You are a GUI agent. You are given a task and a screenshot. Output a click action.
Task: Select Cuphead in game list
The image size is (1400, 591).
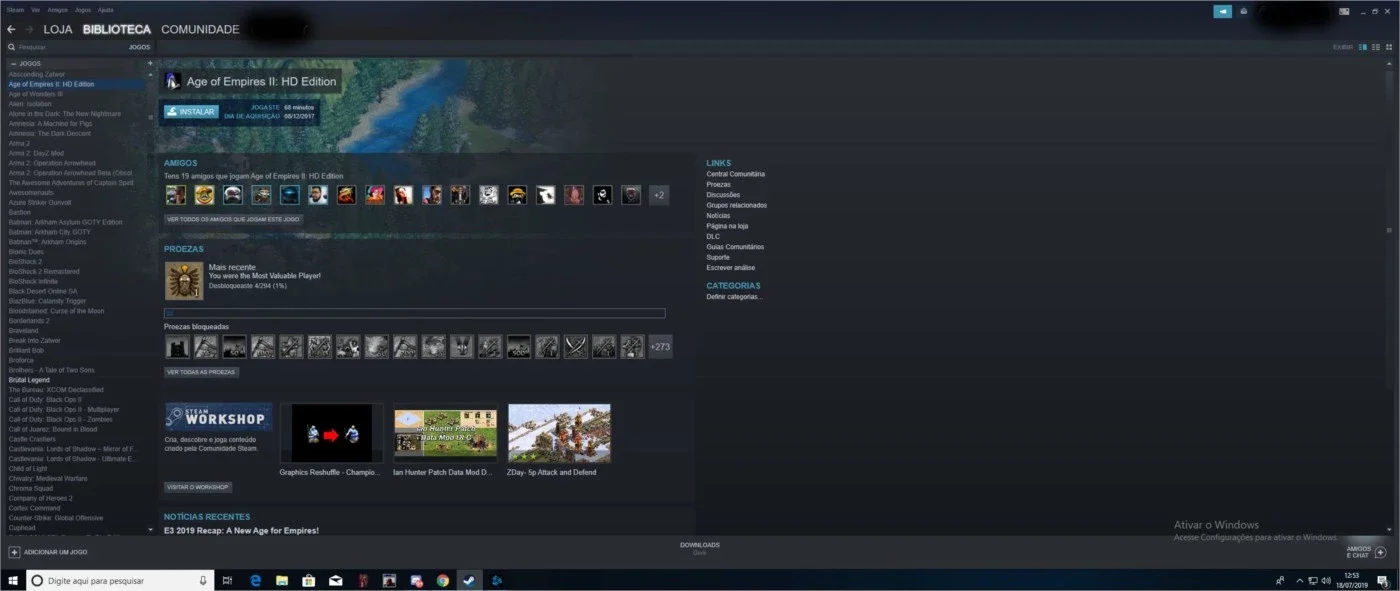click(x=20, y=528)
